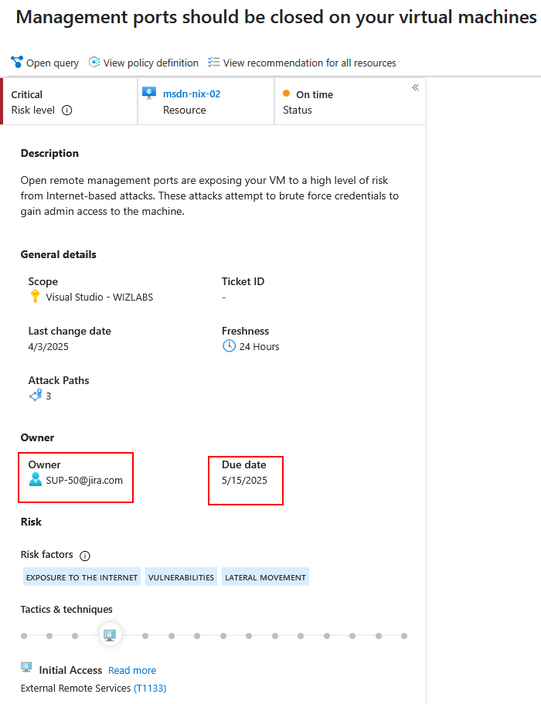
Task: Open the T1133 technique link
Action: pos(150,688)
